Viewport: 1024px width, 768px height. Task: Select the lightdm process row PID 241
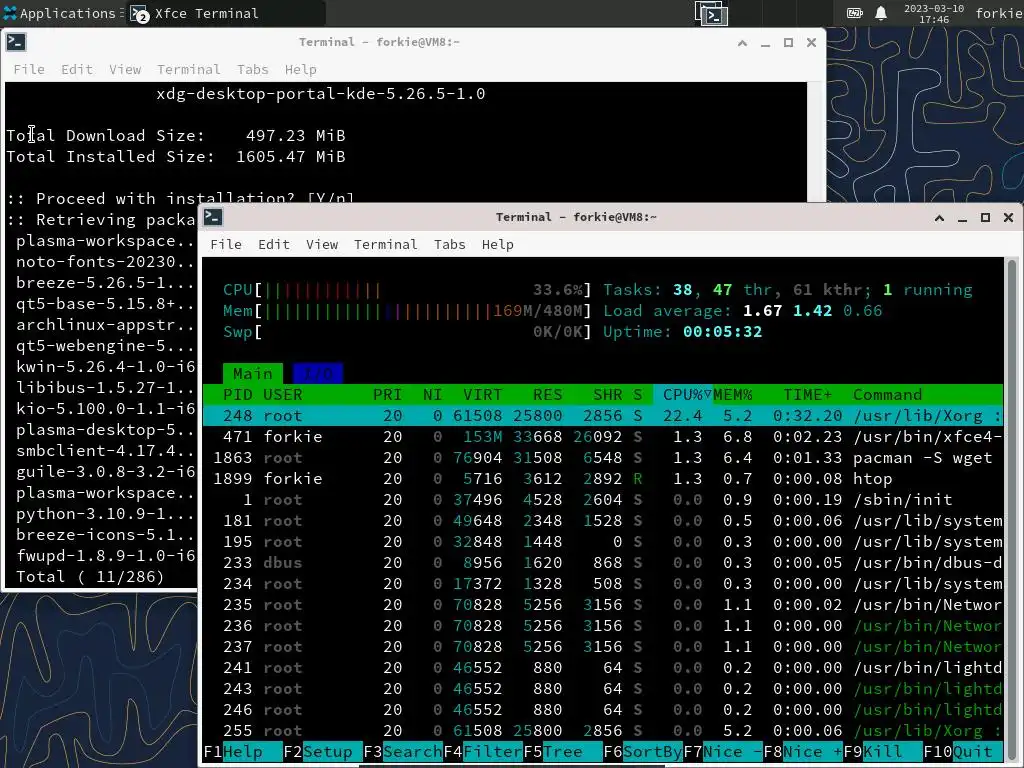[603, 667]
